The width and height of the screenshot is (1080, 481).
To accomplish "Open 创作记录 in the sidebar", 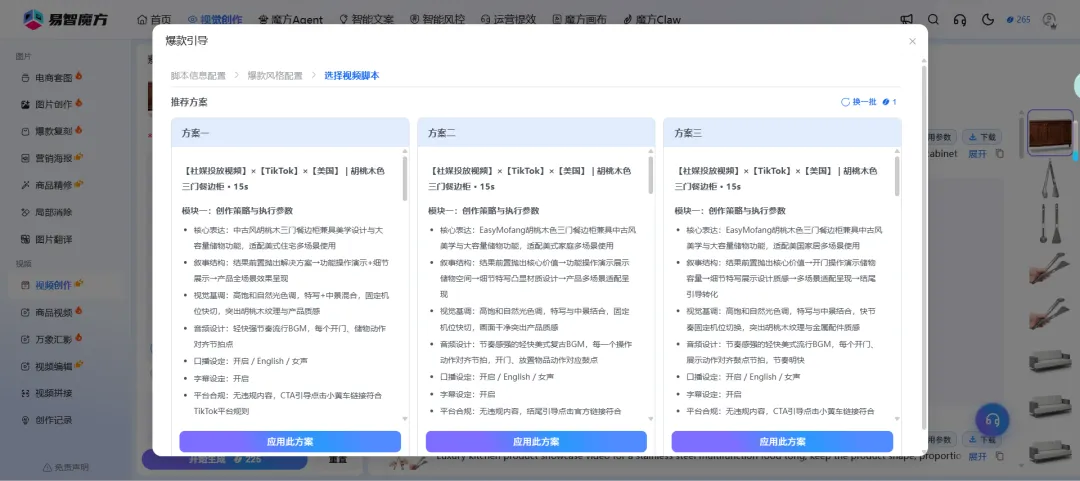I will click(x=53, y=420).
